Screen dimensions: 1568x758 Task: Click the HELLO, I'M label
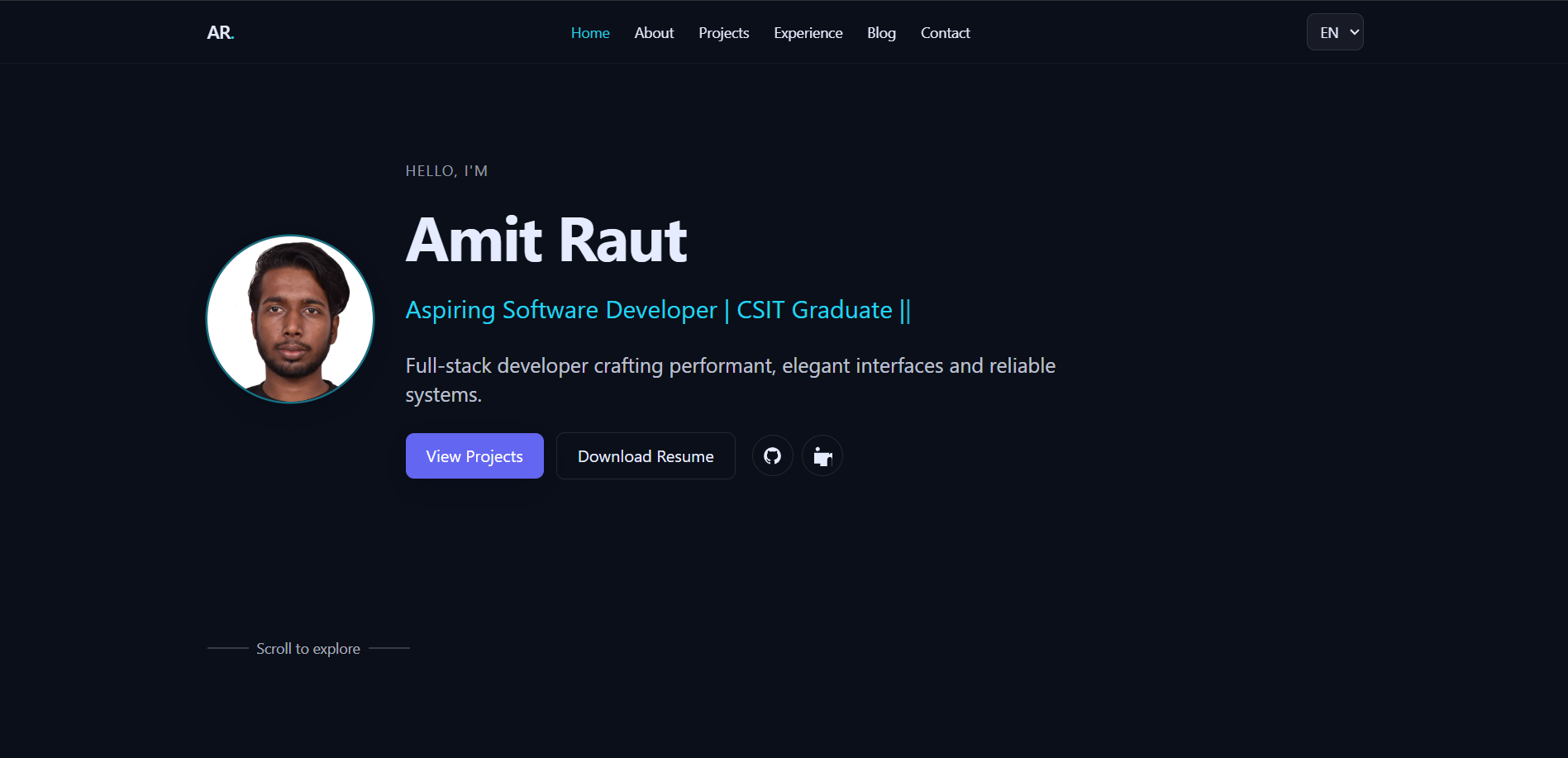click(x=446, y=171)
